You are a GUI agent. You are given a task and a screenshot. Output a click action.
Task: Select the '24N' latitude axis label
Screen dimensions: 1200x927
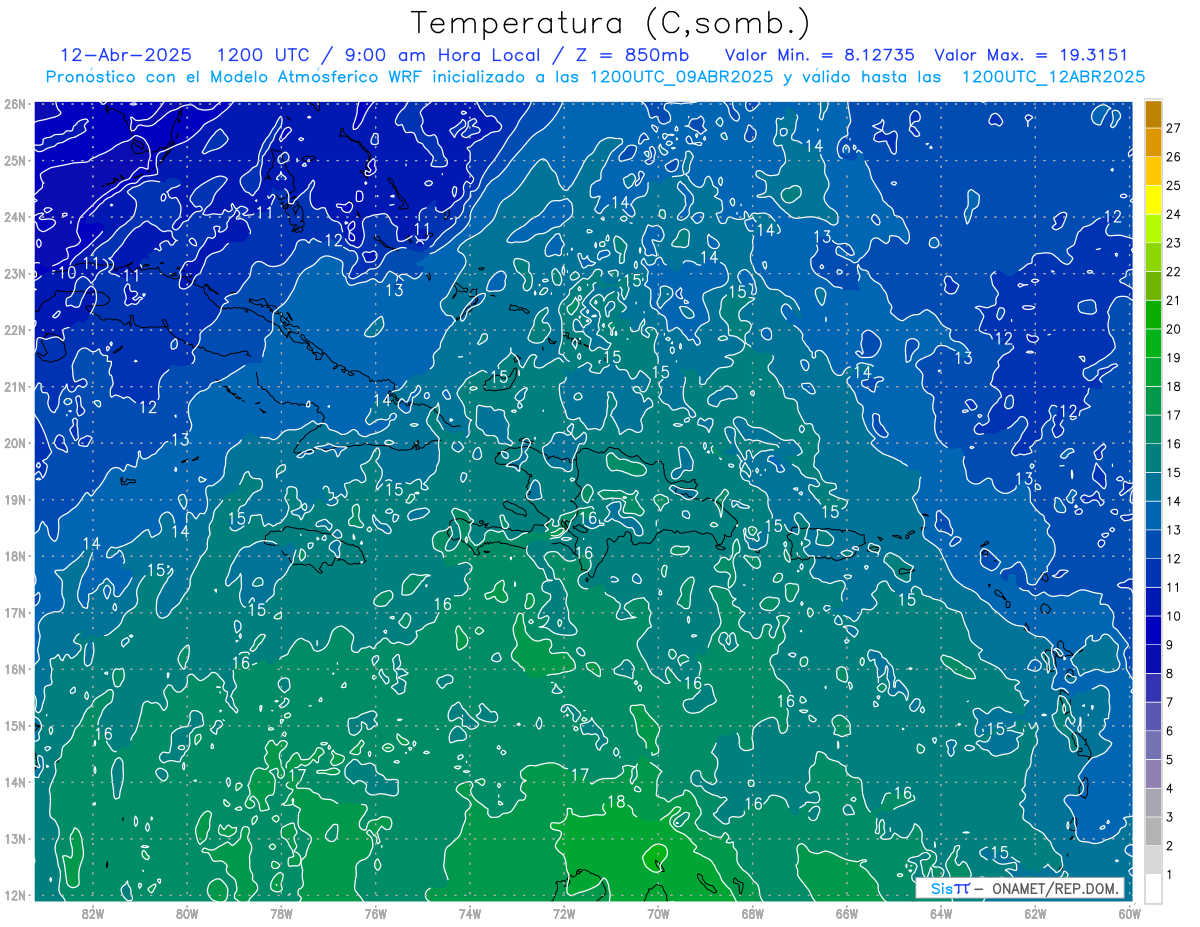pos(14,217)
